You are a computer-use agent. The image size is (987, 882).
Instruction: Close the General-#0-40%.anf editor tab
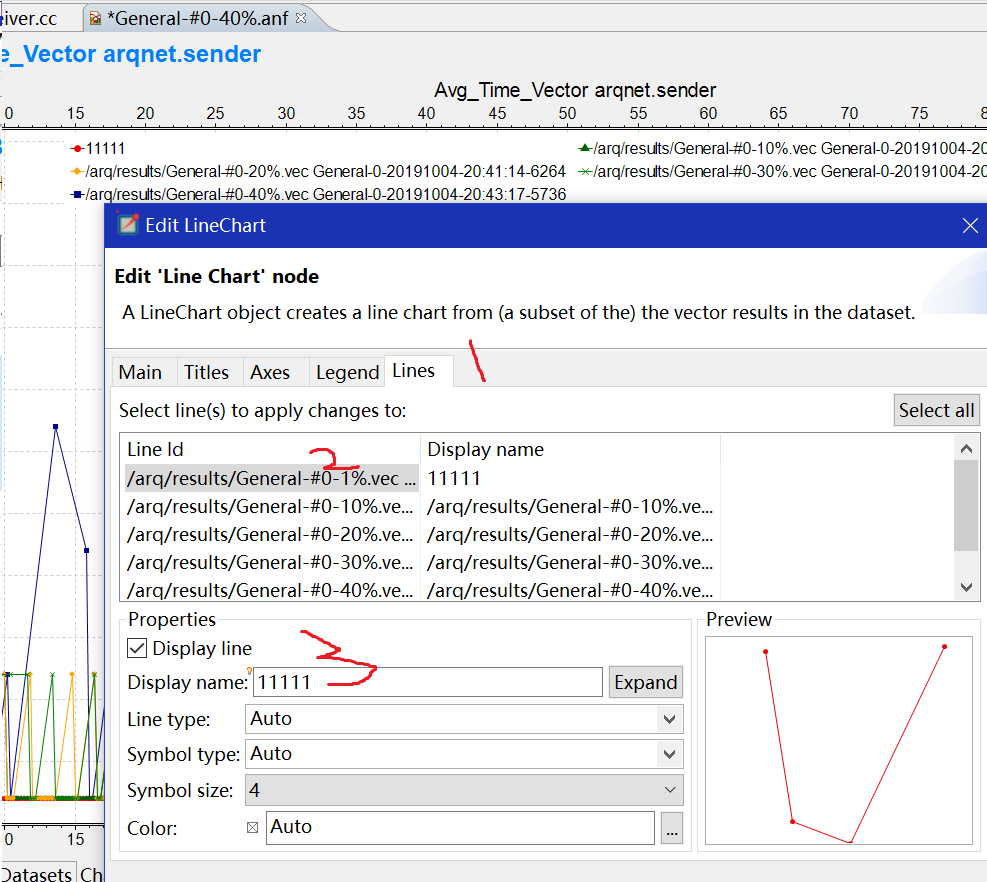[301, 18]
